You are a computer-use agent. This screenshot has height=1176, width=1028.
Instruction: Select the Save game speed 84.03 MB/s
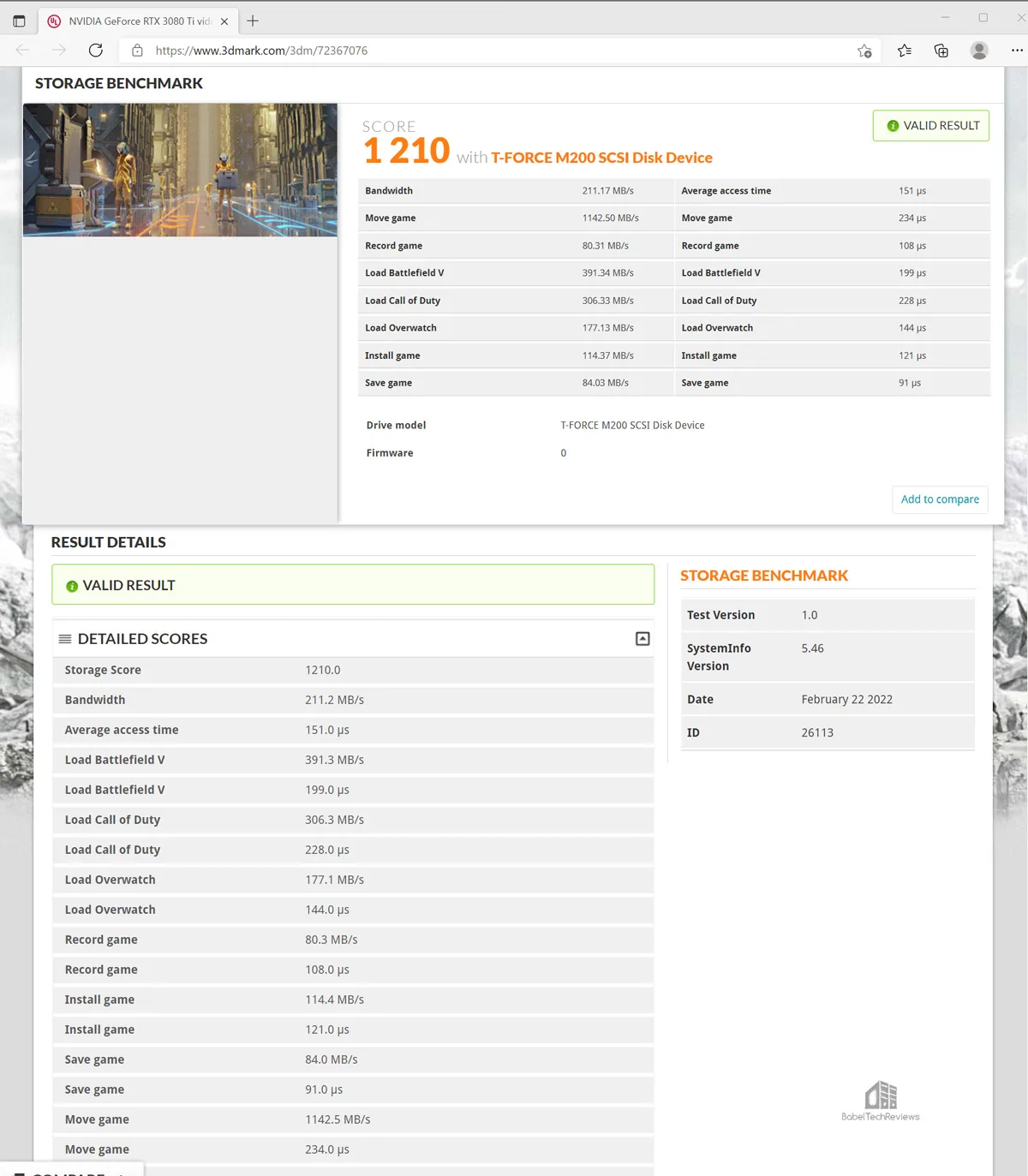pos(606,383)
